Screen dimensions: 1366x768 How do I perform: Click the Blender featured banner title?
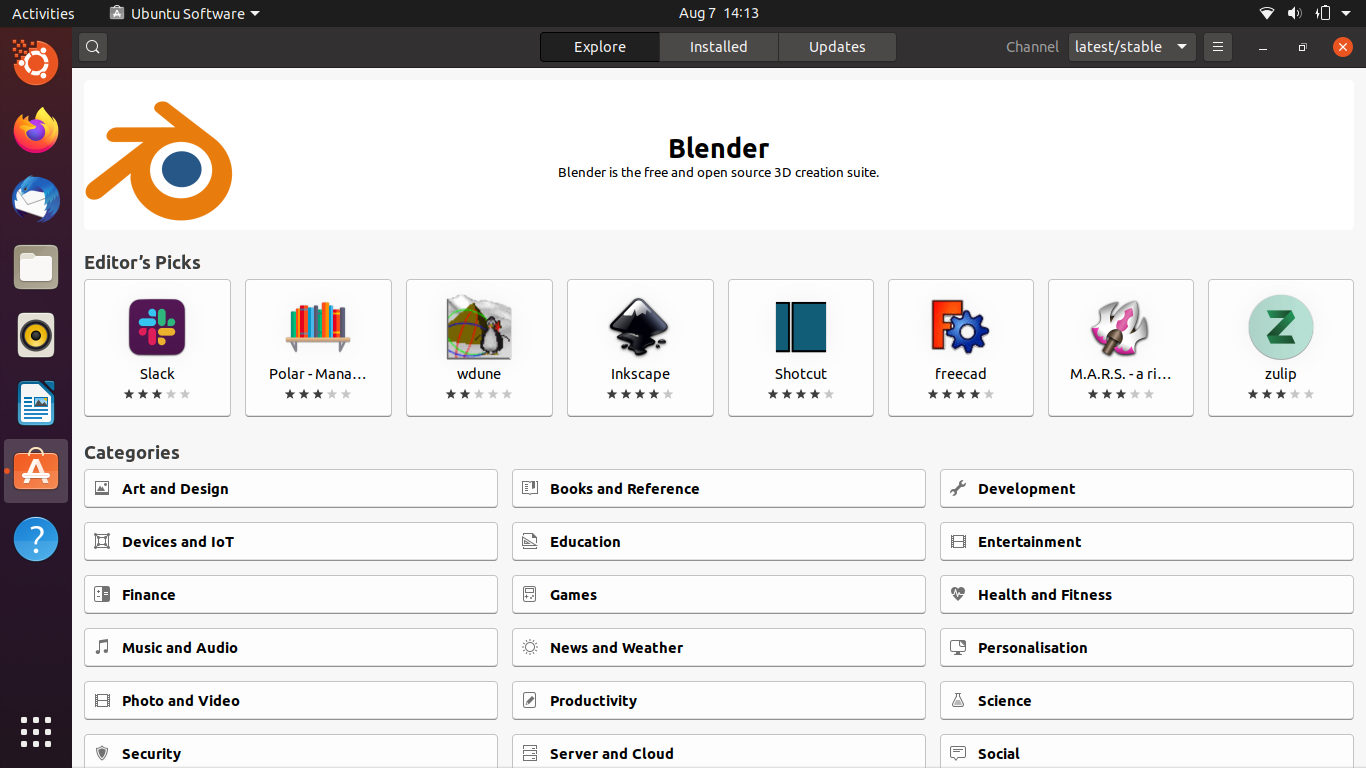click(x=718, y=148)
